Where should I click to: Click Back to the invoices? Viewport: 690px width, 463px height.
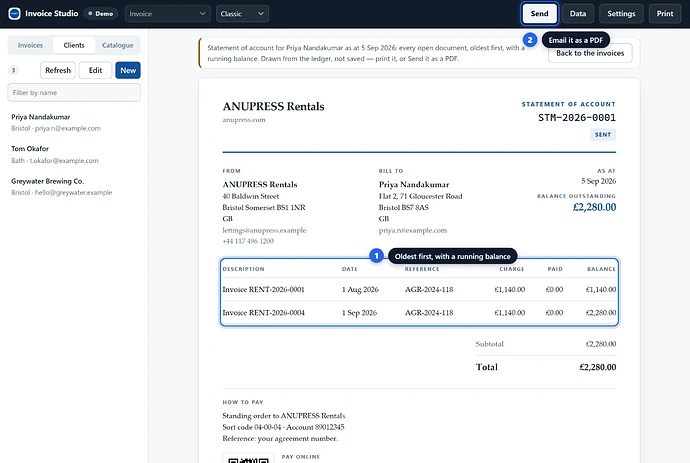tap(590, 53)
